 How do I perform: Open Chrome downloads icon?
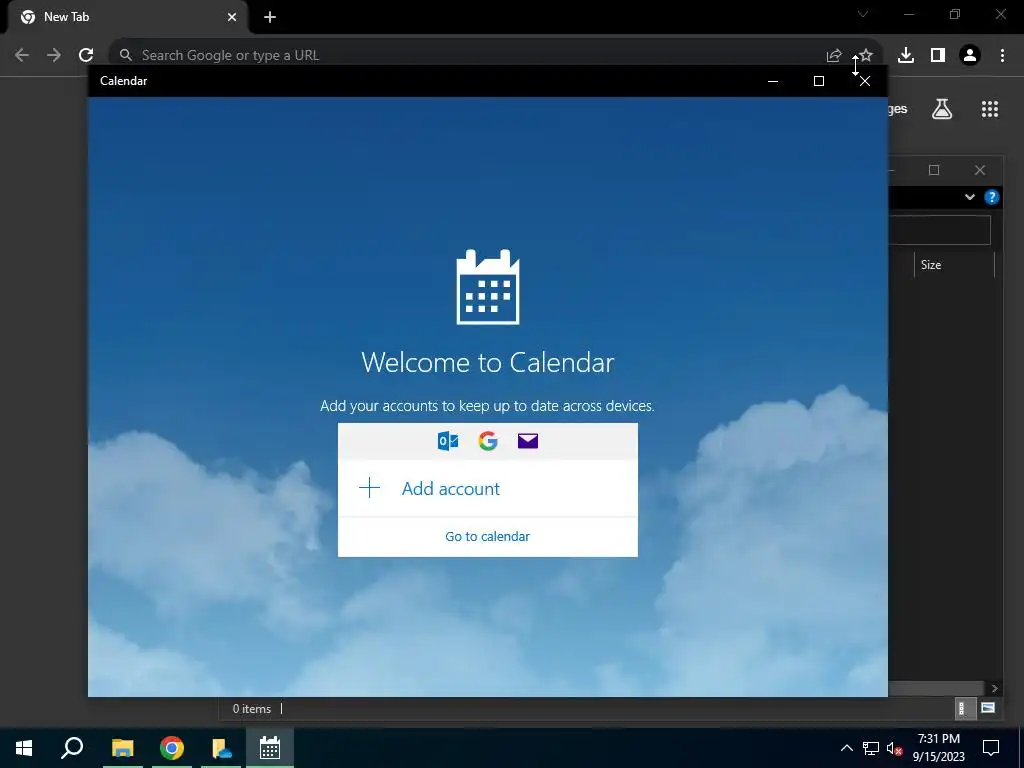pos(906,55)
